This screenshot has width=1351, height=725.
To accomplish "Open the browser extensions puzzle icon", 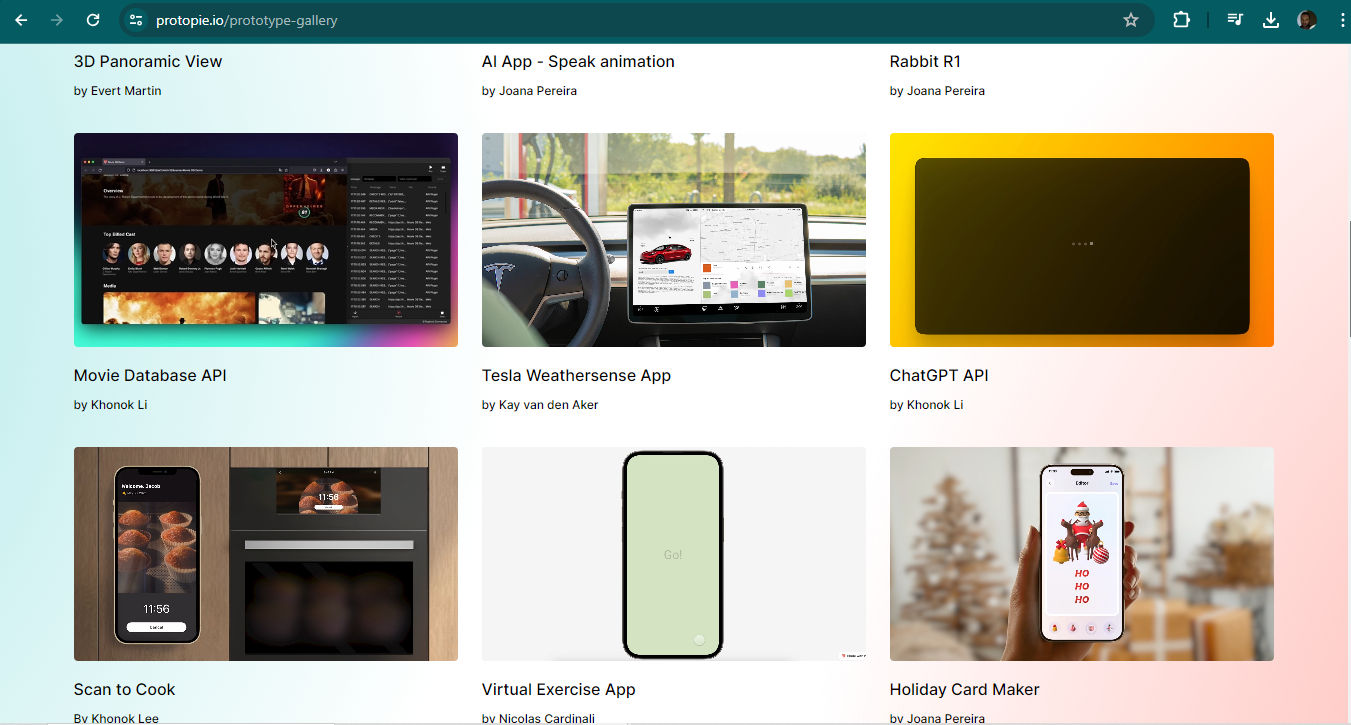I will [1181, 19].
